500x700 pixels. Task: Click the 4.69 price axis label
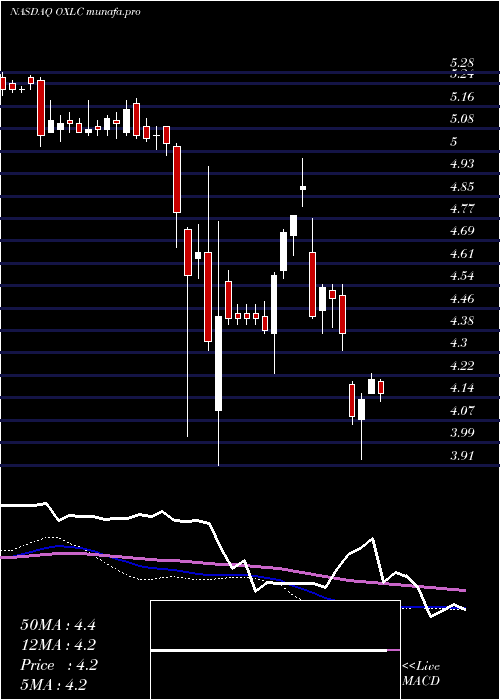462,231
